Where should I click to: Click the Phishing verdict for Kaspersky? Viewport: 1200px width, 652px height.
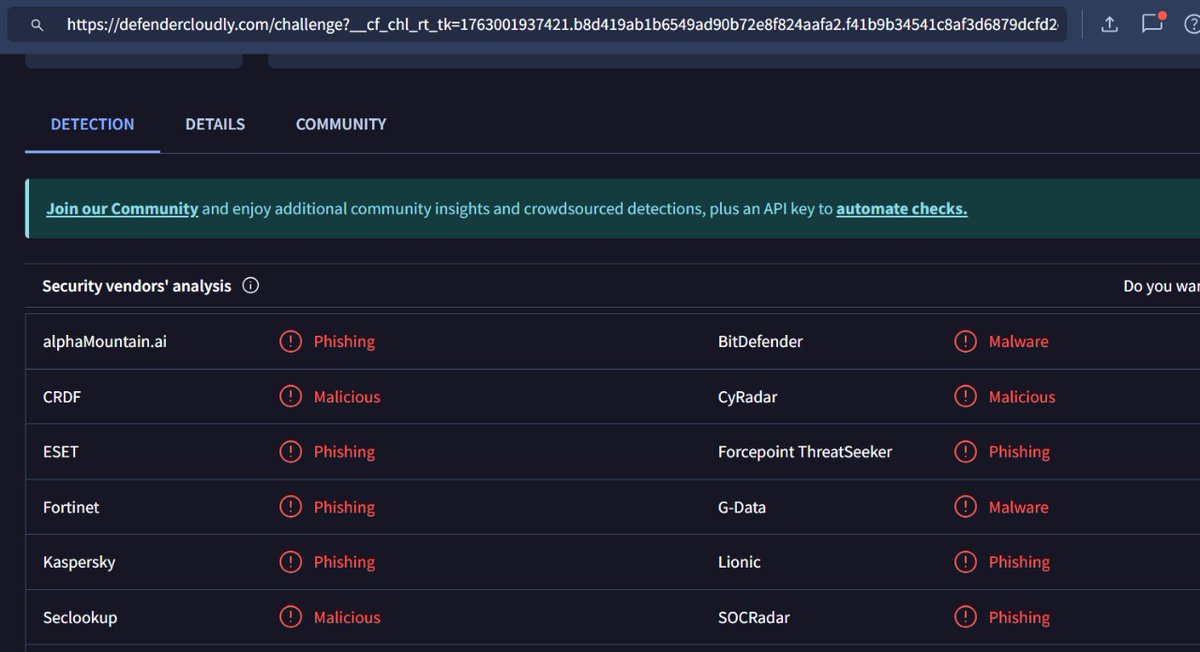pos(344,562)
